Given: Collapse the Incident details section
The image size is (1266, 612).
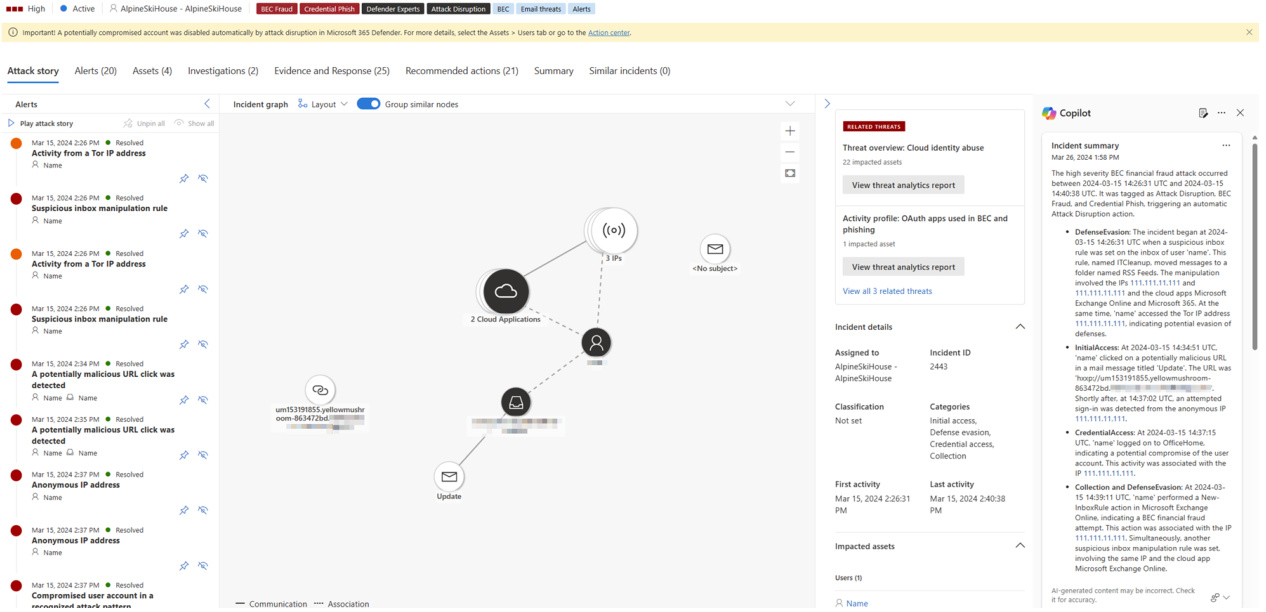Looking at the screenshot, I should tap(1020, 327).
